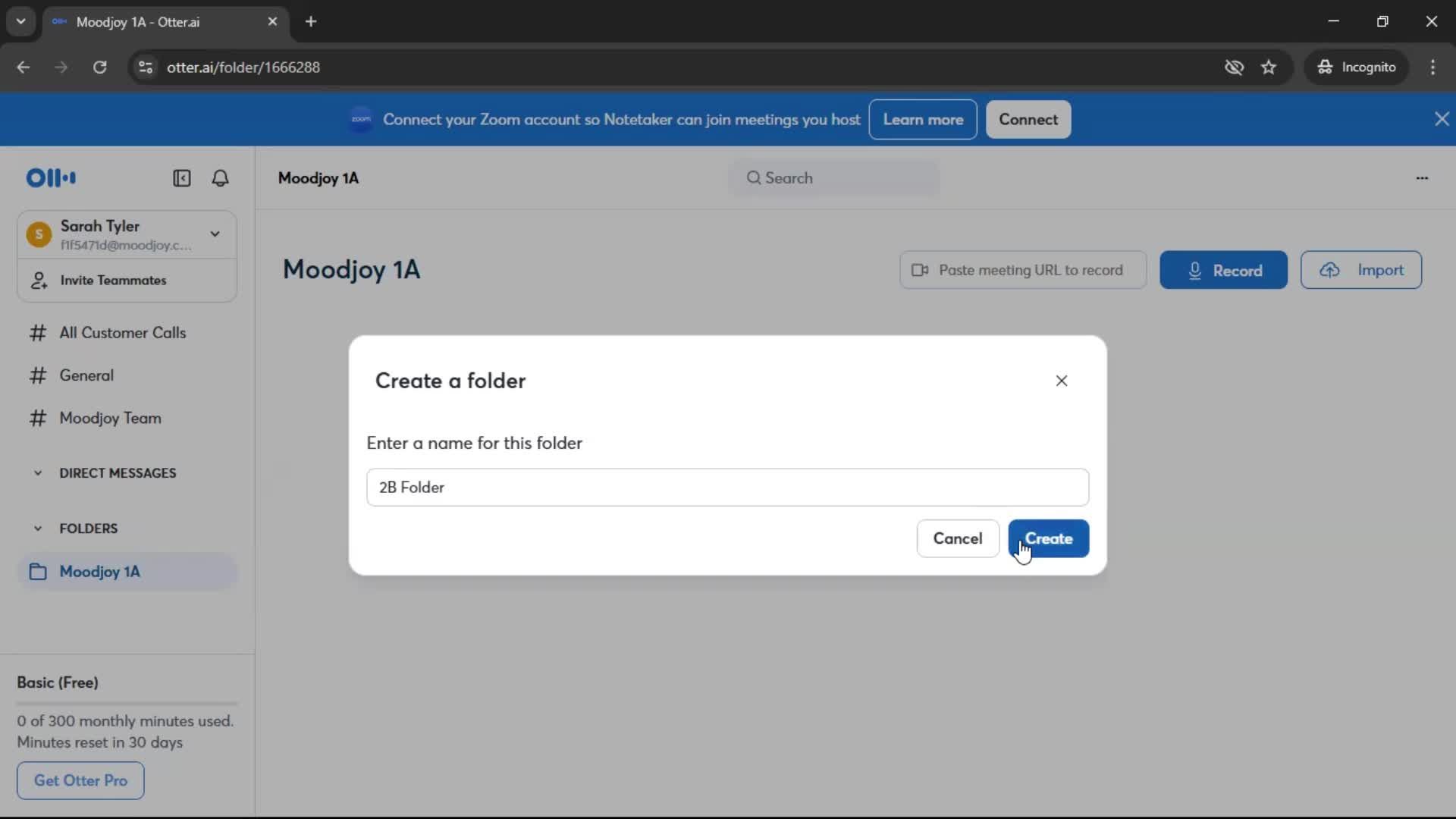Click Learn more in Zoom banner
Screen dimensions: 1456x819
(x=923, y=120)
